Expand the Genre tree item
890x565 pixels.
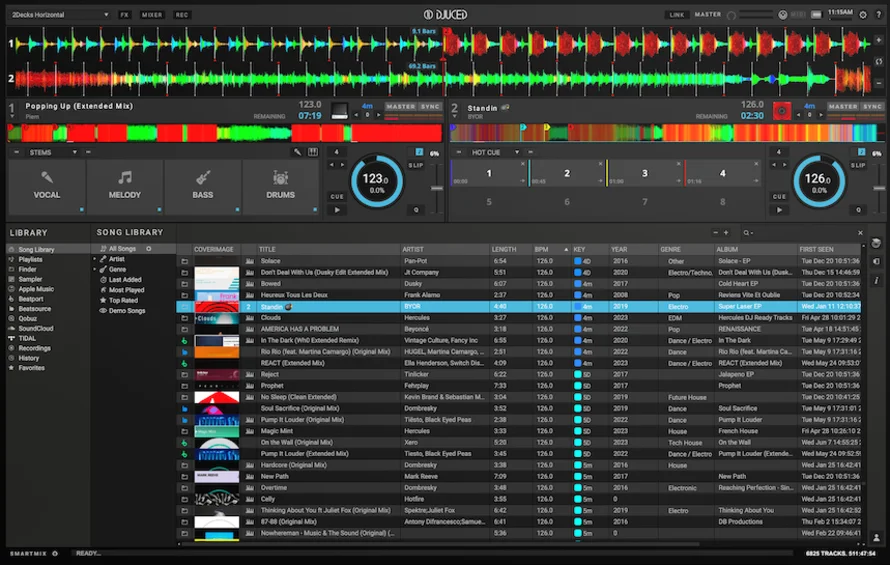click(95, 269)
